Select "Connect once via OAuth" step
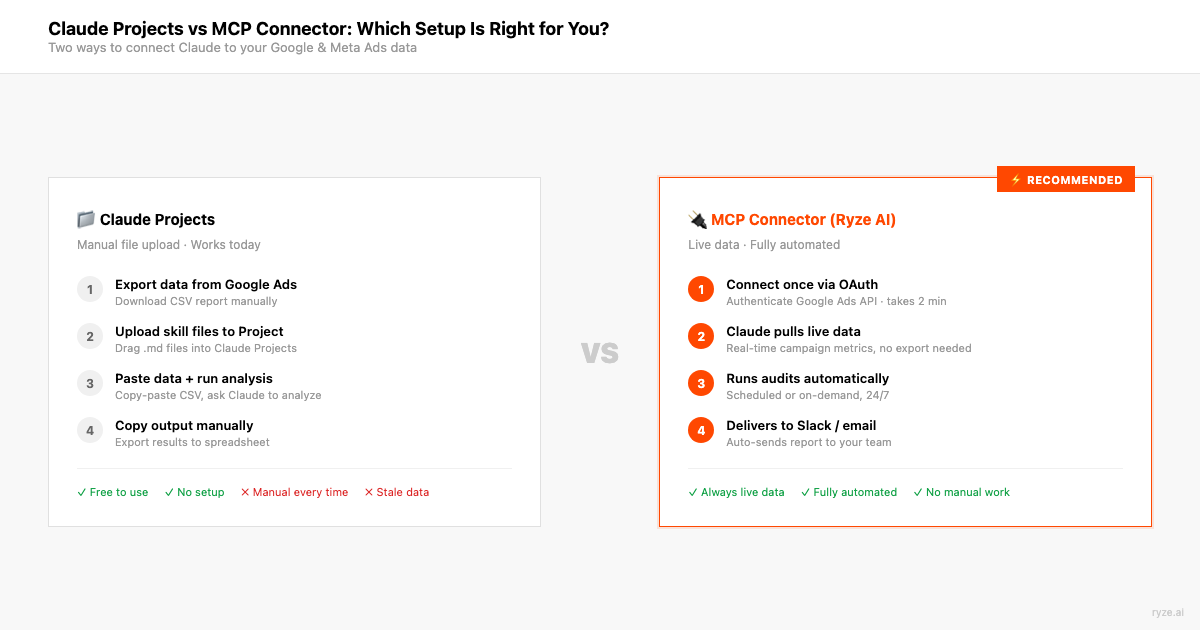 tap(802, 285)
